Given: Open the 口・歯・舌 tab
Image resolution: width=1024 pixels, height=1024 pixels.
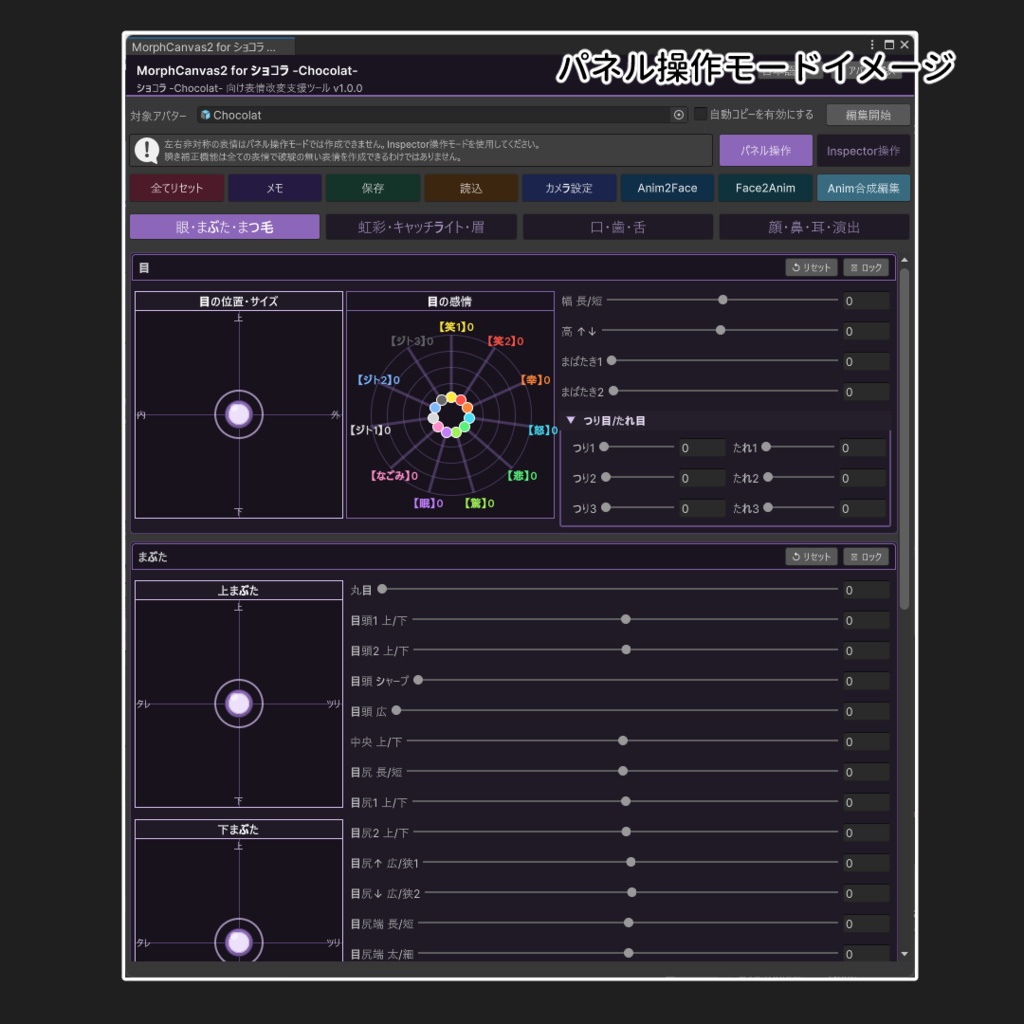Looking at the screenshot, I should [618, 227].
